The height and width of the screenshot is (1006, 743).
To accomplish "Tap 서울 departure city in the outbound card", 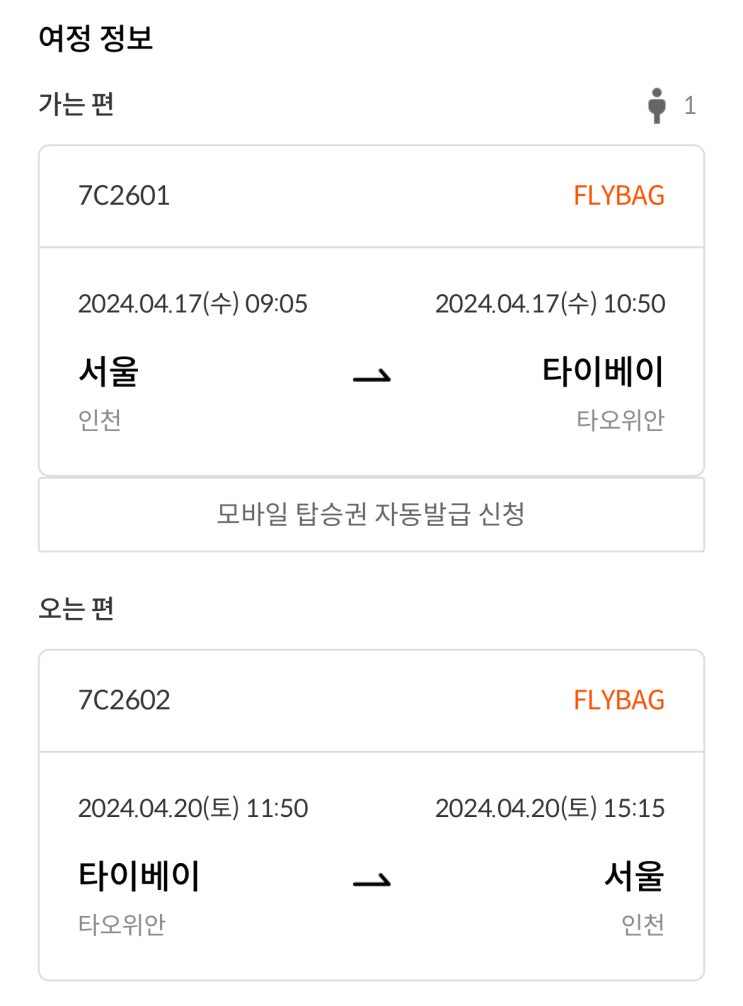I will (108, 372).
